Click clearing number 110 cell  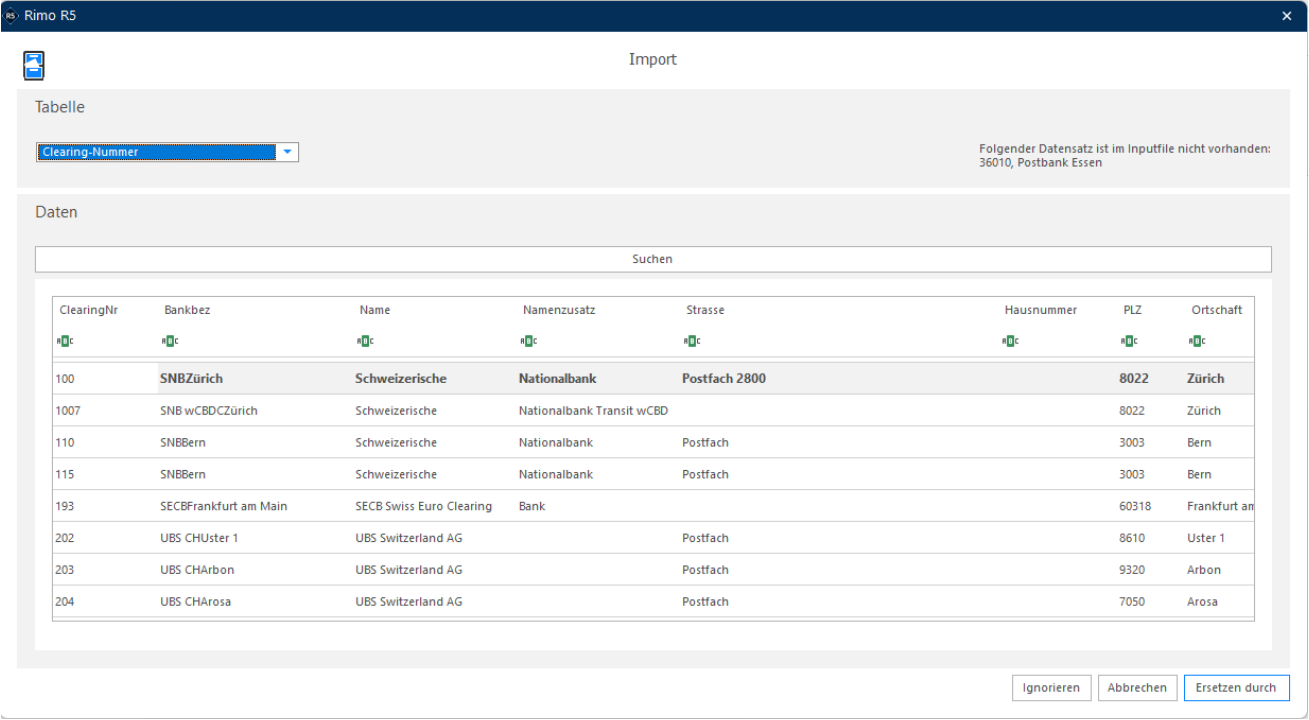[x=65, y=443]
